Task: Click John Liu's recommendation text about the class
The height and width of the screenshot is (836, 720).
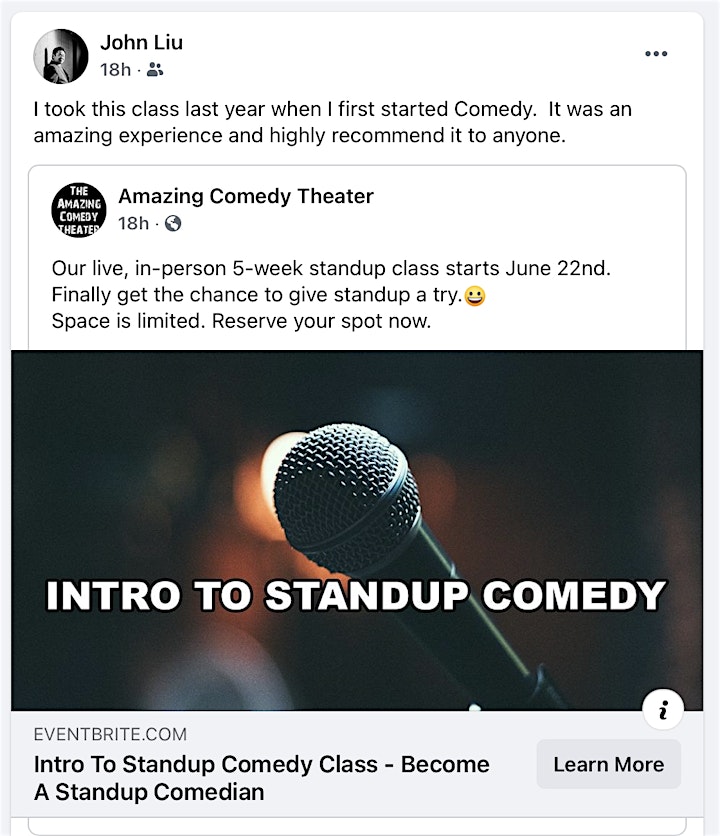Action: point(333,122)
